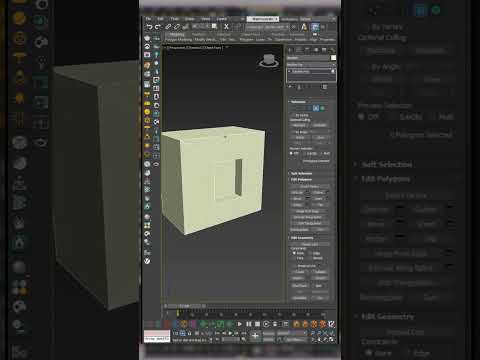Click the Pause button in bottom toolbar
480x360 pixels.
pyautogui.click(x=249, y=324)
